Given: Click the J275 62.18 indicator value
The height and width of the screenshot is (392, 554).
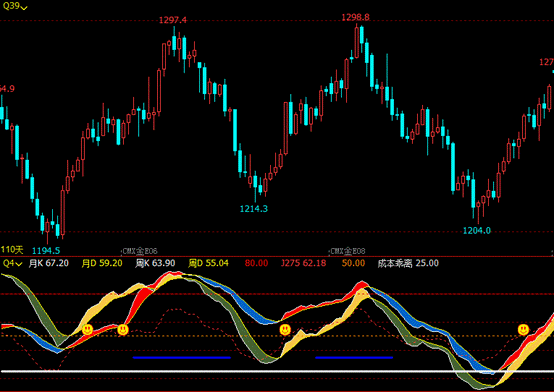Looking at the screenshot, I should pos(303,263).
